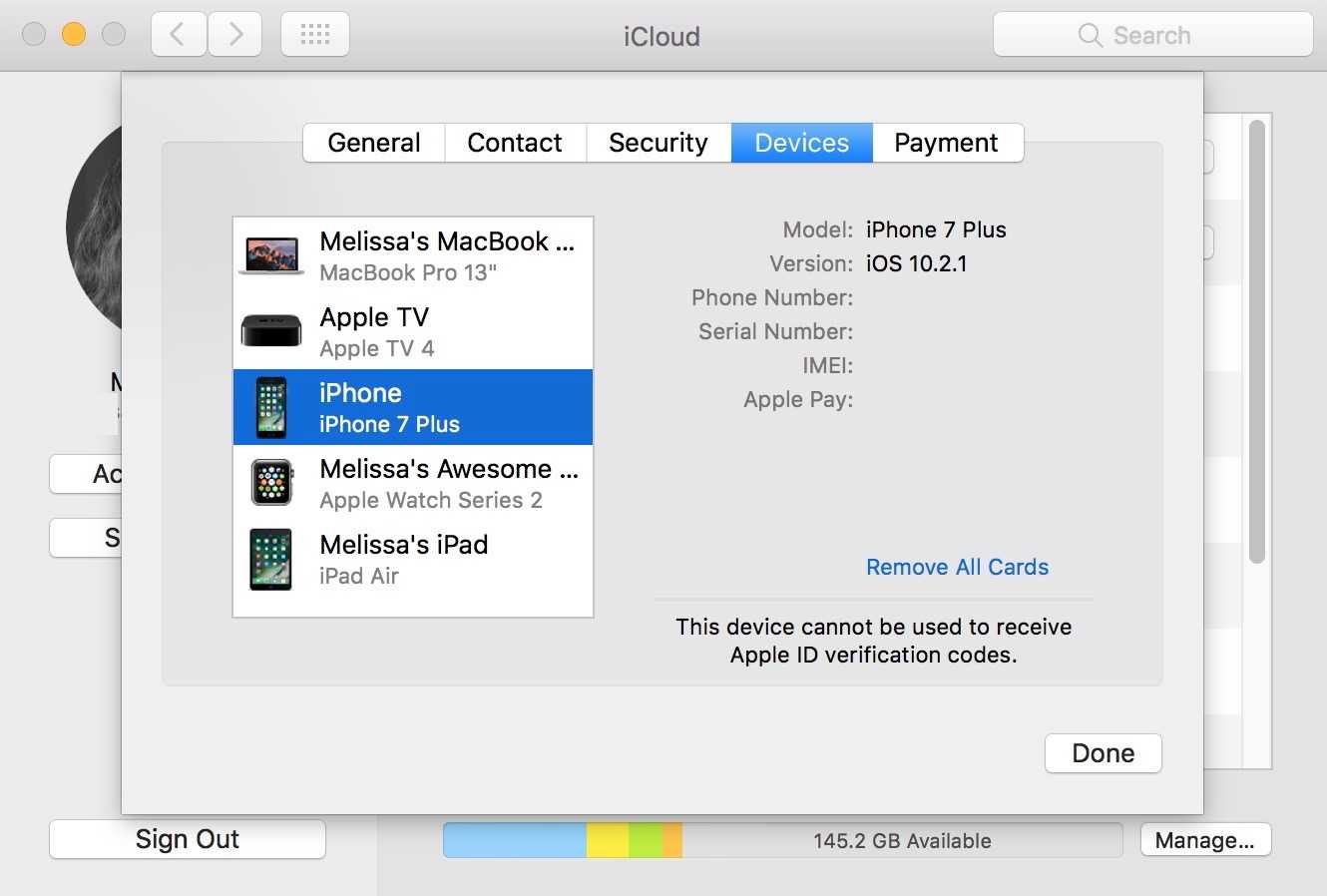Click the Apple TV device icon
Screen dimensions: 1327x896
coord(270,331)
